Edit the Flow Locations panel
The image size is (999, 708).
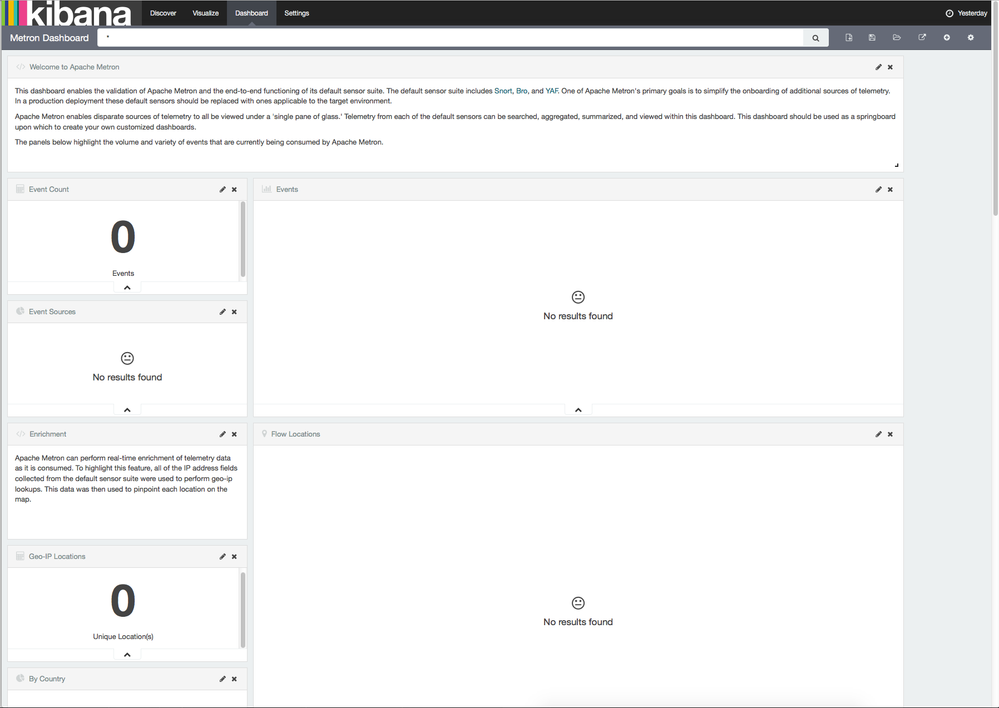click(x=878, y=434)
